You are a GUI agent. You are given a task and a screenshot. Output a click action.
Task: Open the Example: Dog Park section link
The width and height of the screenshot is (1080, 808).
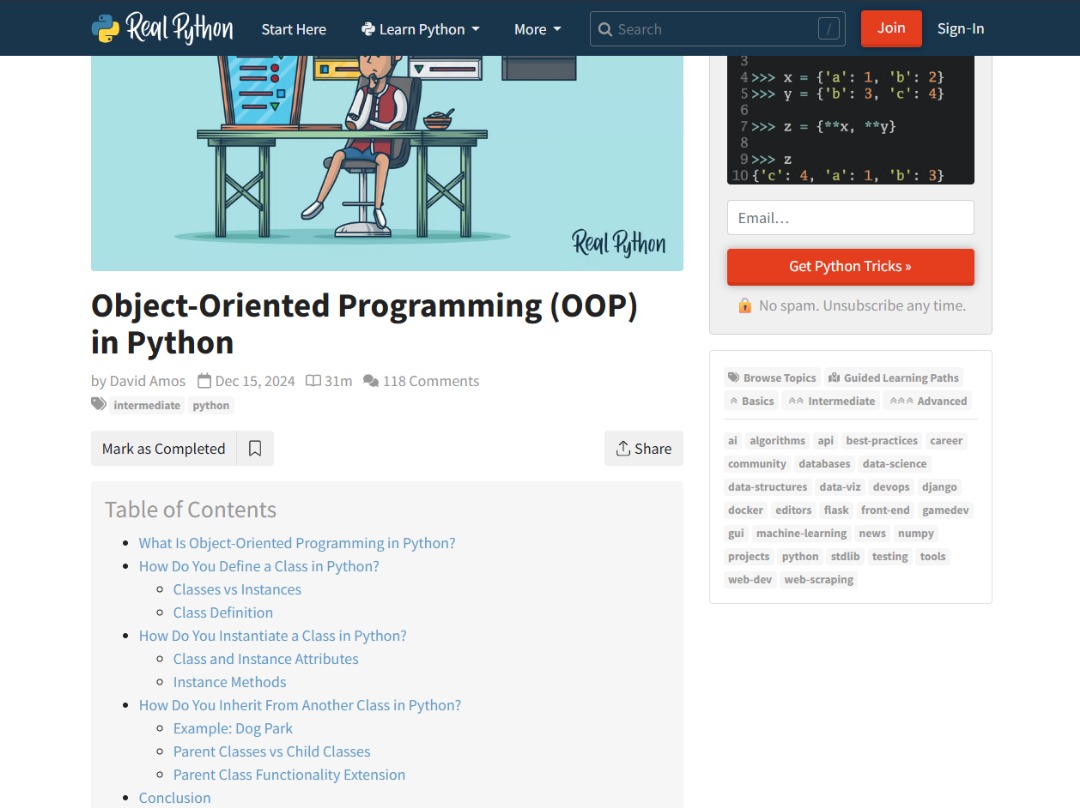pos(233,728)
